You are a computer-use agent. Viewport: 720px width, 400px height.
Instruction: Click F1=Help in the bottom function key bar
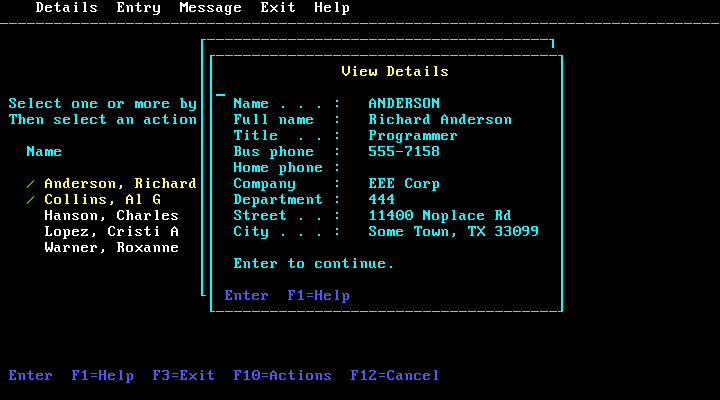(102, 376)
